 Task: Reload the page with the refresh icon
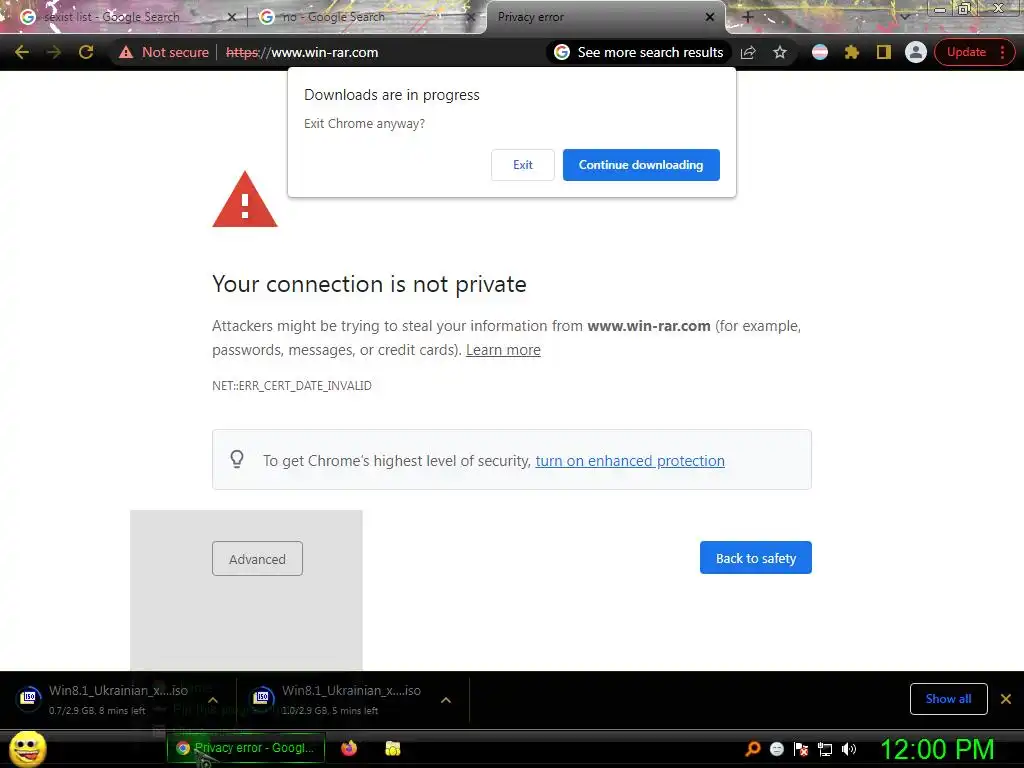86,52
